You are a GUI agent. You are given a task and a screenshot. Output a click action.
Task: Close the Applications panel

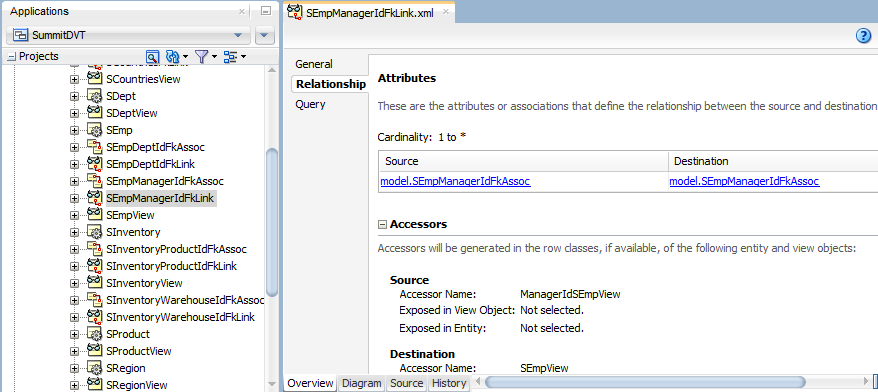tap(241, 11)
